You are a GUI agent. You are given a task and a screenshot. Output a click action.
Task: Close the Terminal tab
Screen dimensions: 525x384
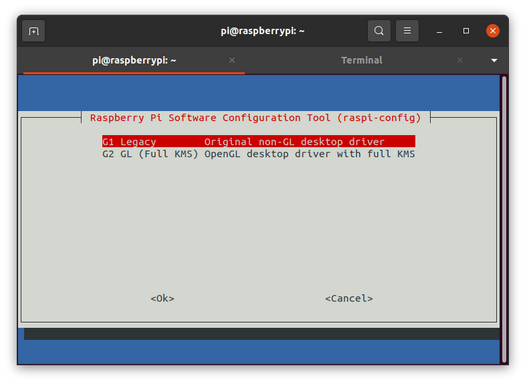coord(460,60)
